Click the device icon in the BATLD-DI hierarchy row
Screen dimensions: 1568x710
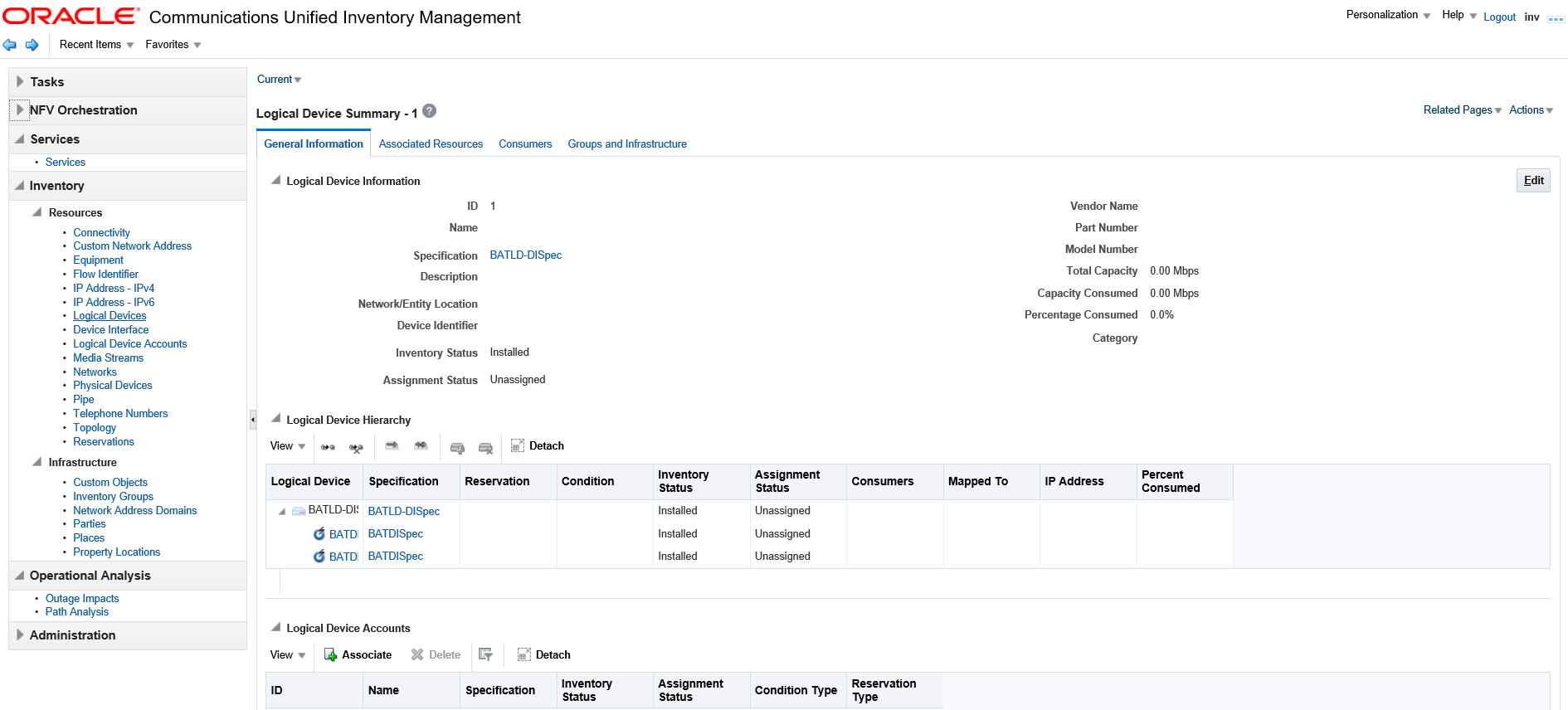(x=299, y=511)
